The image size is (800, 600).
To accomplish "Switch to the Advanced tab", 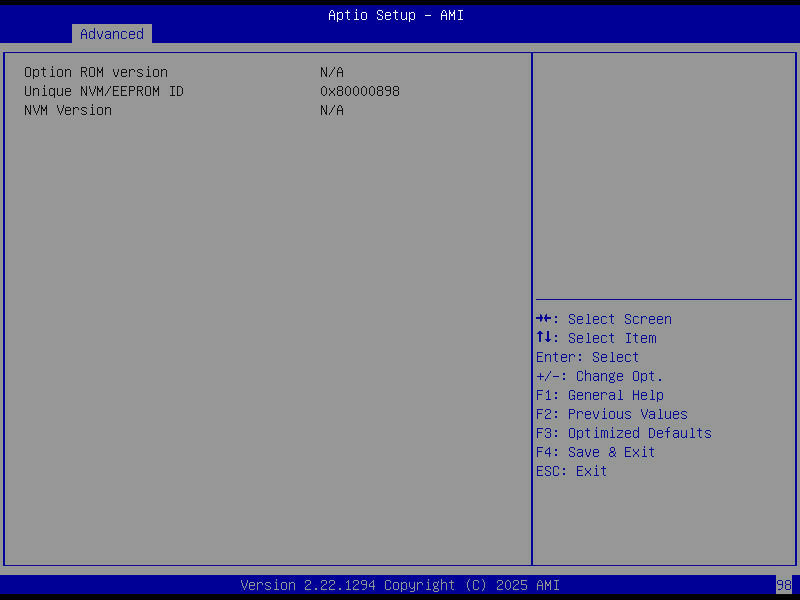I will (x=111, y=33).
